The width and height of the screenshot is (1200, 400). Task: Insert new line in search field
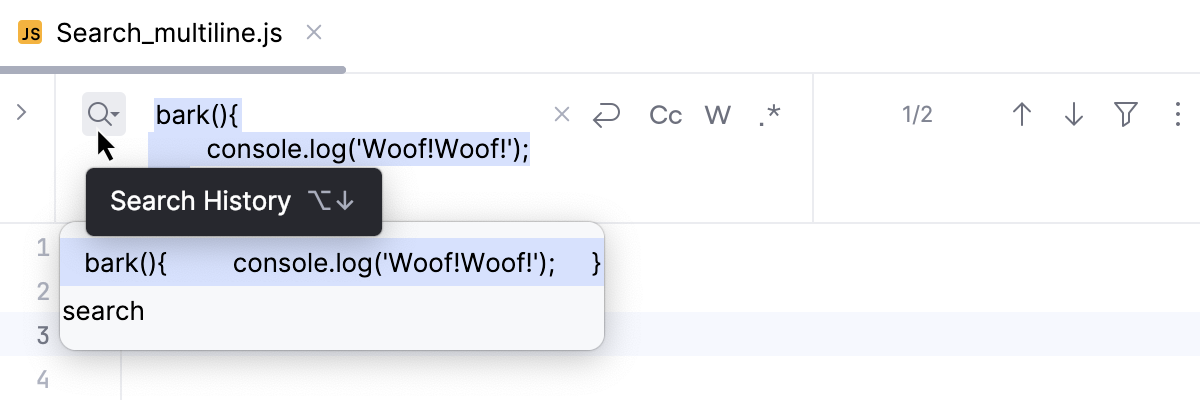click(606, 115)
